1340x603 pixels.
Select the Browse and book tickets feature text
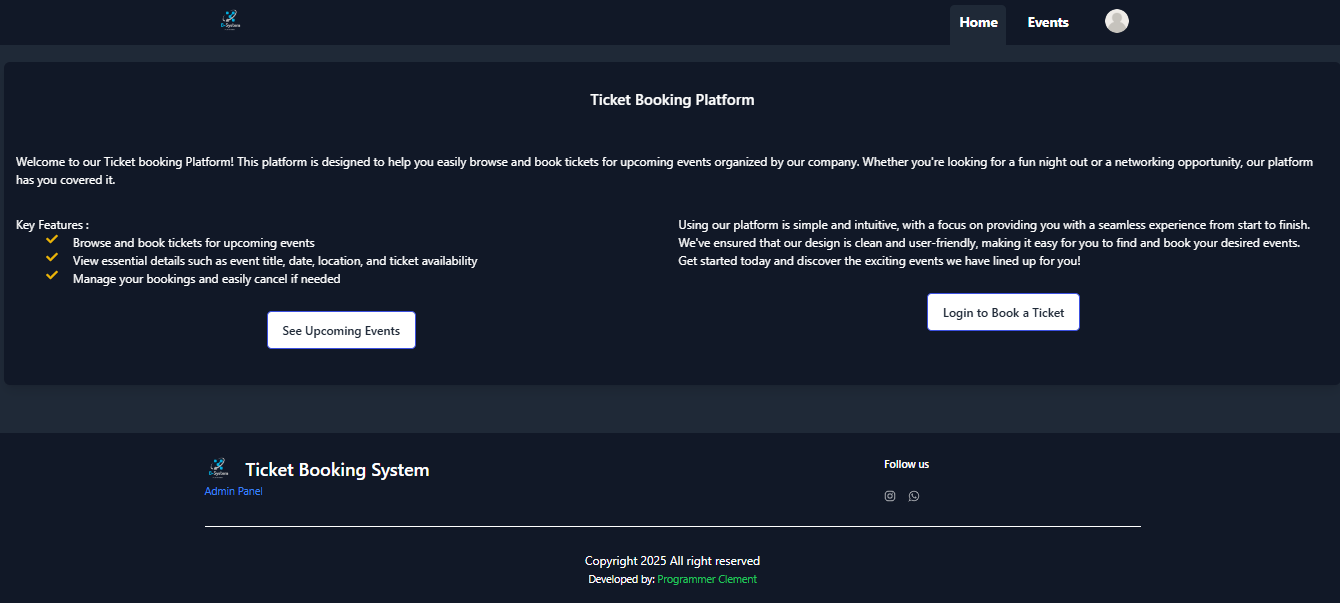(x=194, y=243)
